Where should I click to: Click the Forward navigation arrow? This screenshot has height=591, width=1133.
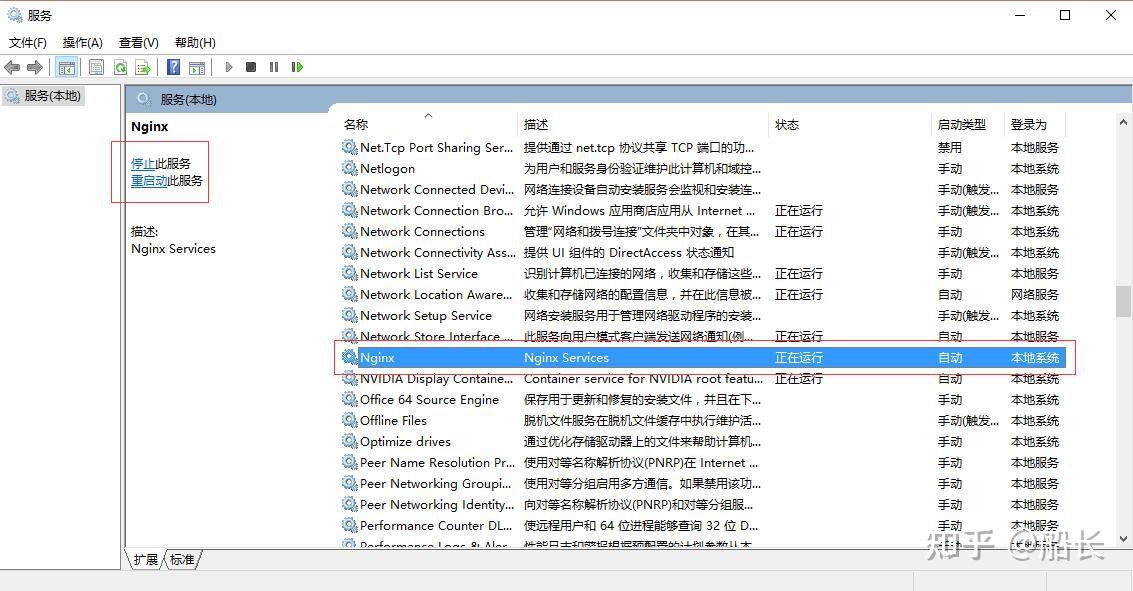click(x=33, y=67)
